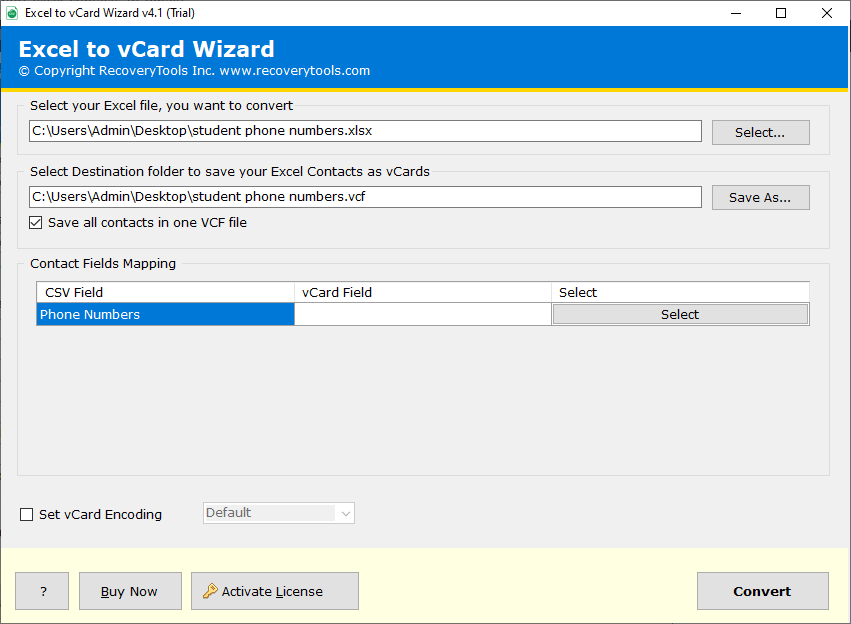Toggle Save all contacts in one VCF file
Image resolution: width=851 pixels, height=624 pixels.
point(36,222)
